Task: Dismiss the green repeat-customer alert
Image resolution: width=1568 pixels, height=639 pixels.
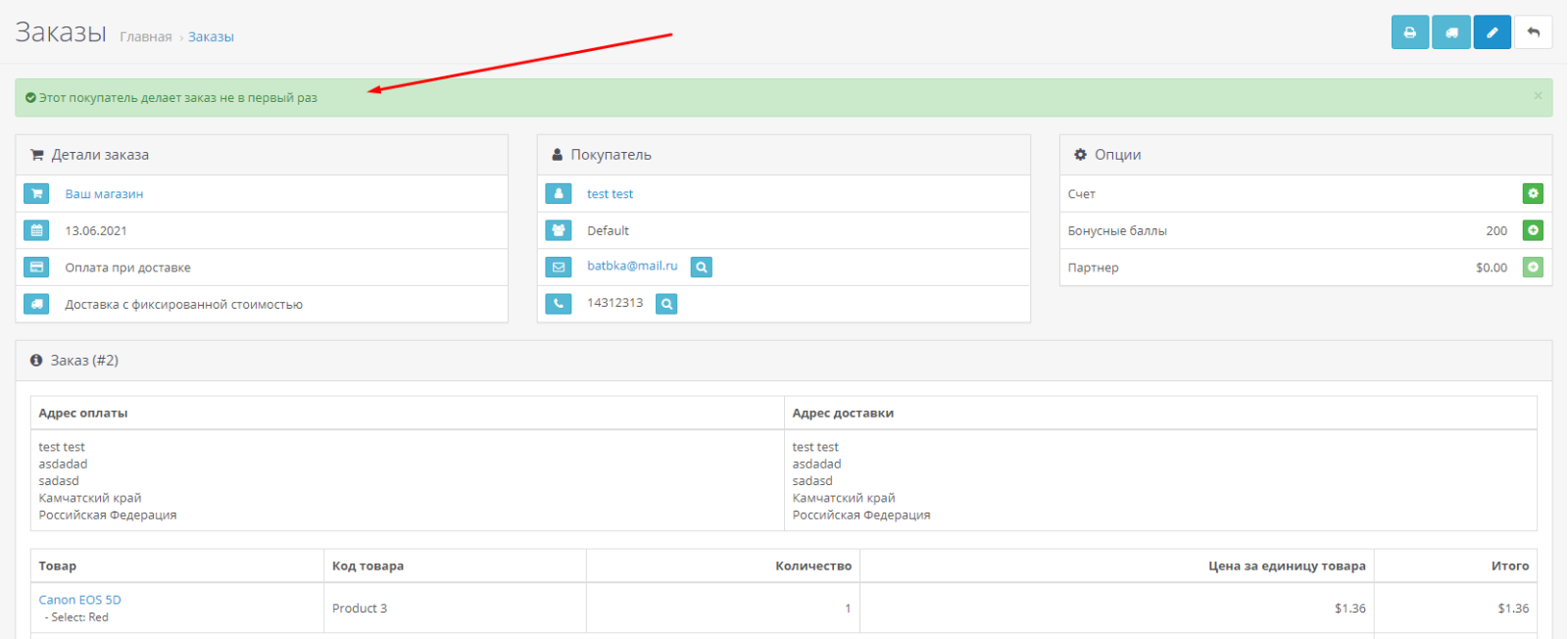Action: pyautogui.click(x=1538, y=95)
